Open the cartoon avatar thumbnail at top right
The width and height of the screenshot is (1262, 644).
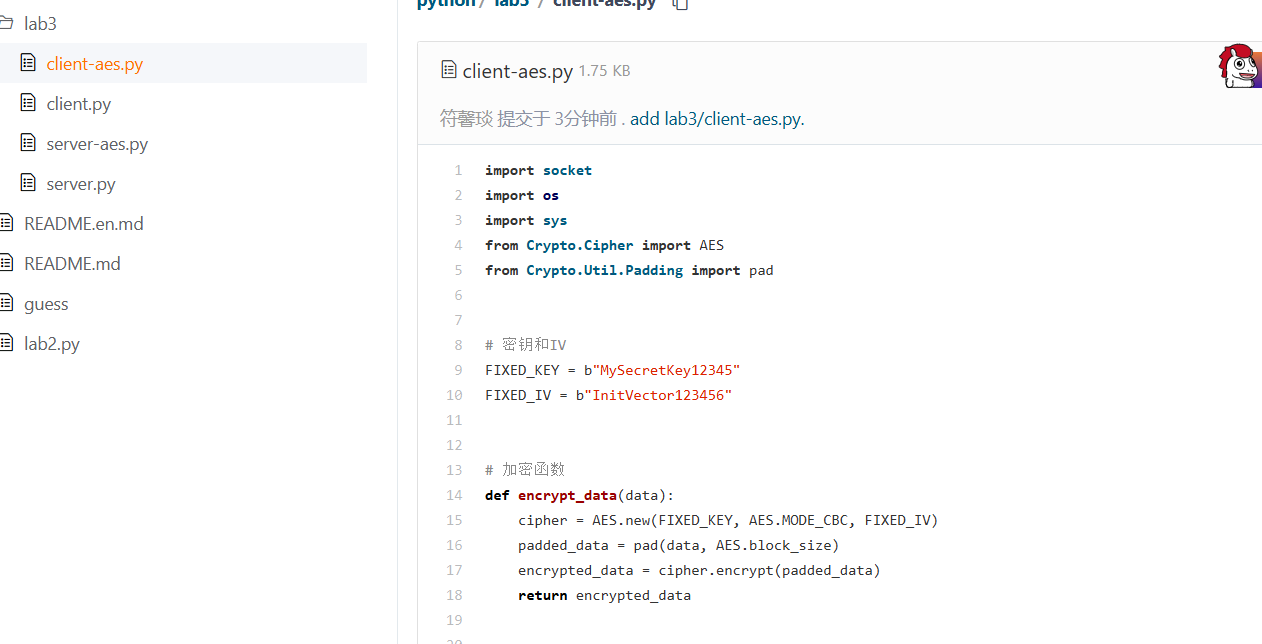click(x=1238, y=66)
